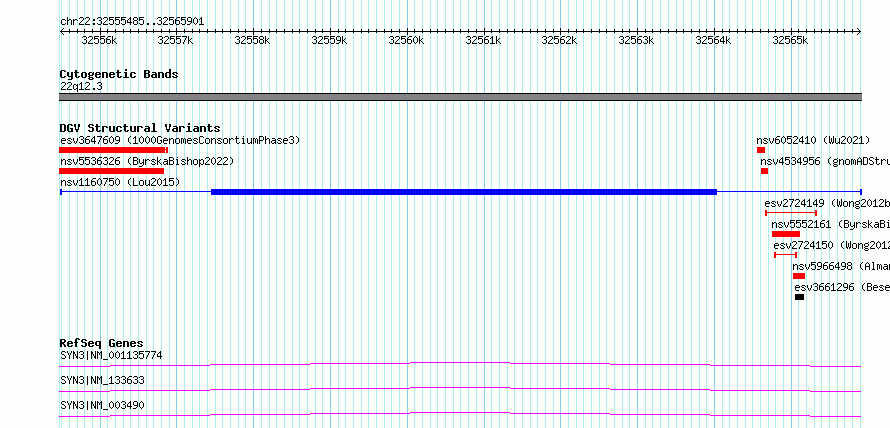This screenshot has height=428, width=890.
Task: Click the 32559k ruler tick label
Action: 329,40
